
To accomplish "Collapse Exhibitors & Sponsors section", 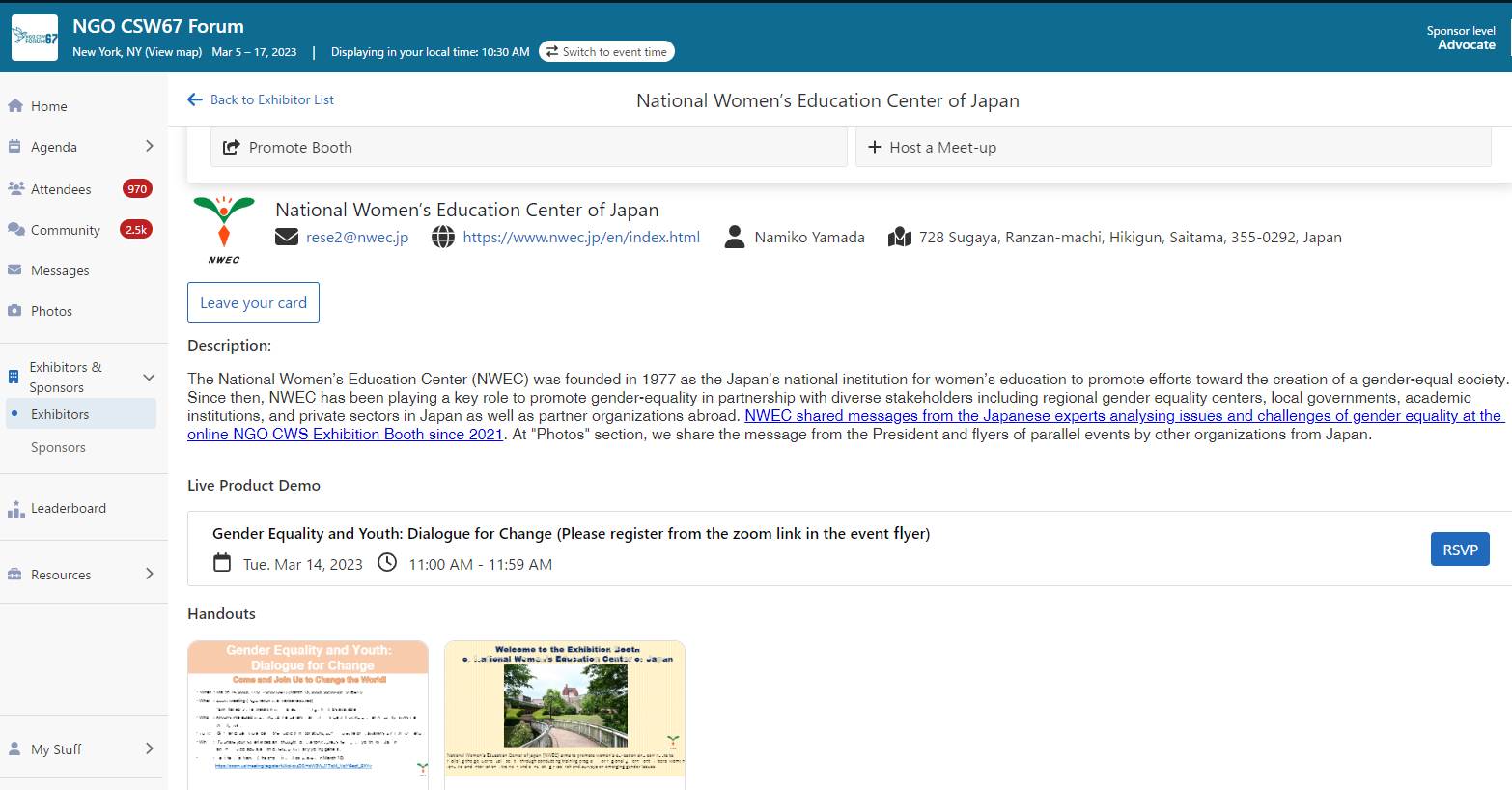I will [x=149, y=377].
